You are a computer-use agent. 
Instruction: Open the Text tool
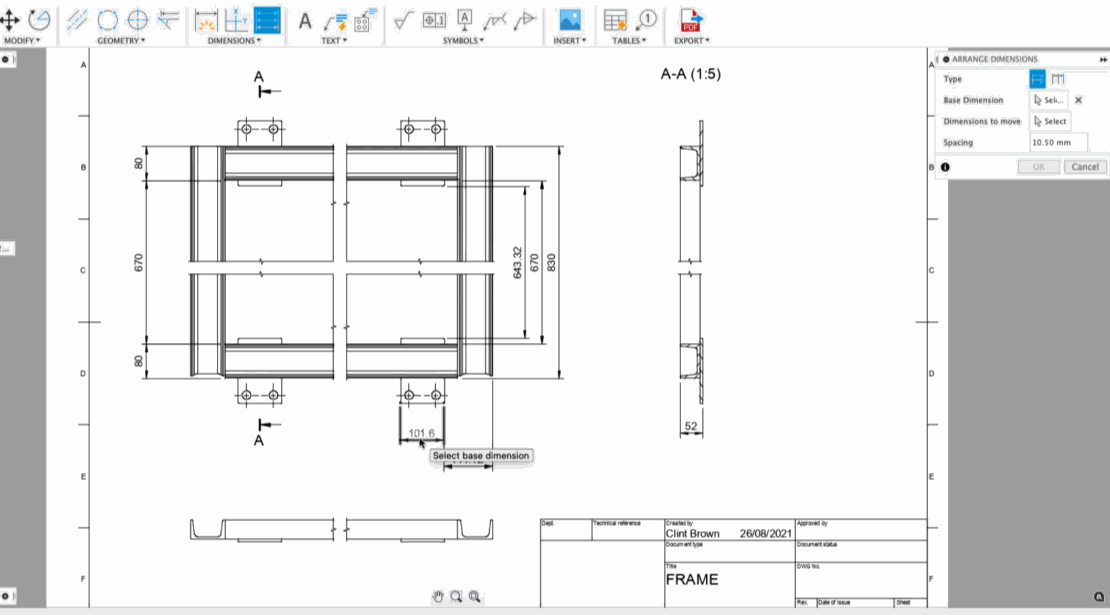[303, 22]
